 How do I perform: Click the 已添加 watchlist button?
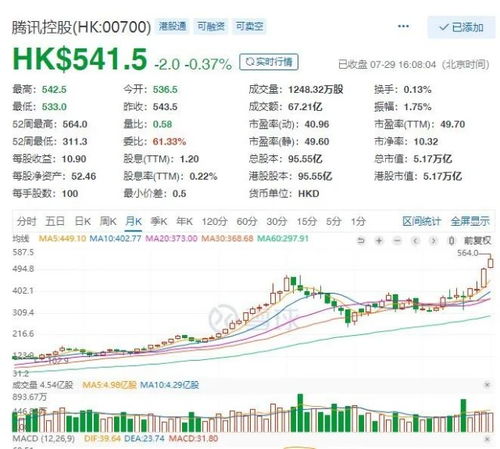pyautogui.click(x=461, y=27)
